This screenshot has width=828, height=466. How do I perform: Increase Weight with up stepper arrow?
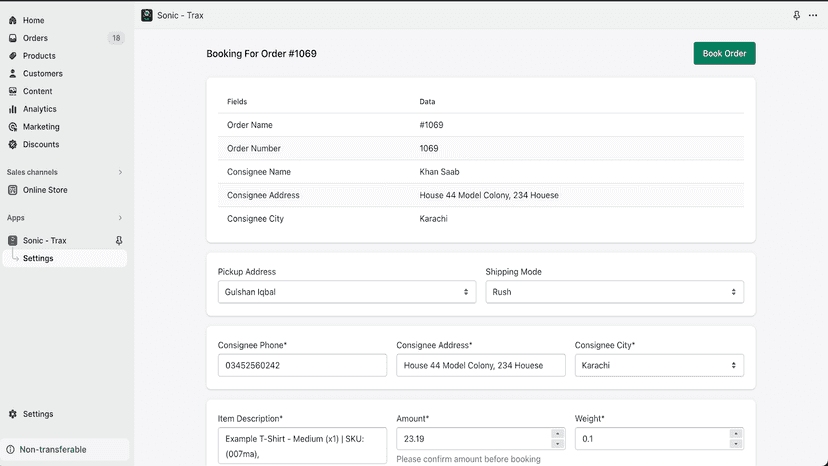736,434
